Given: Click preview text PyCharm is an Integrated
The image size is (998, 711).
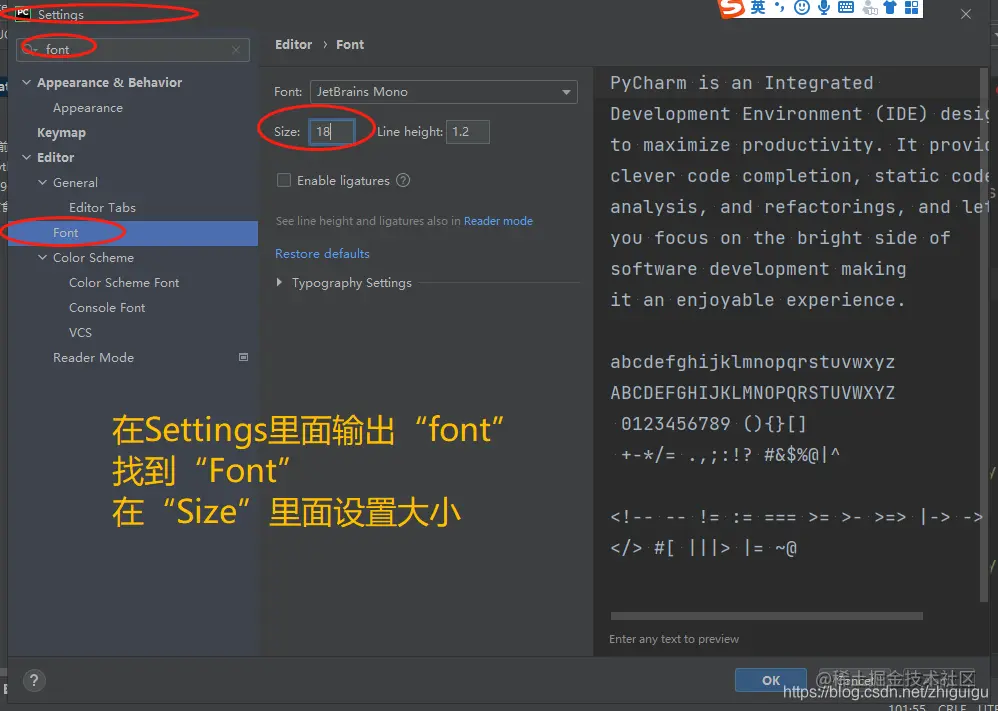Looking at the screenshot, I should [741, 83].
